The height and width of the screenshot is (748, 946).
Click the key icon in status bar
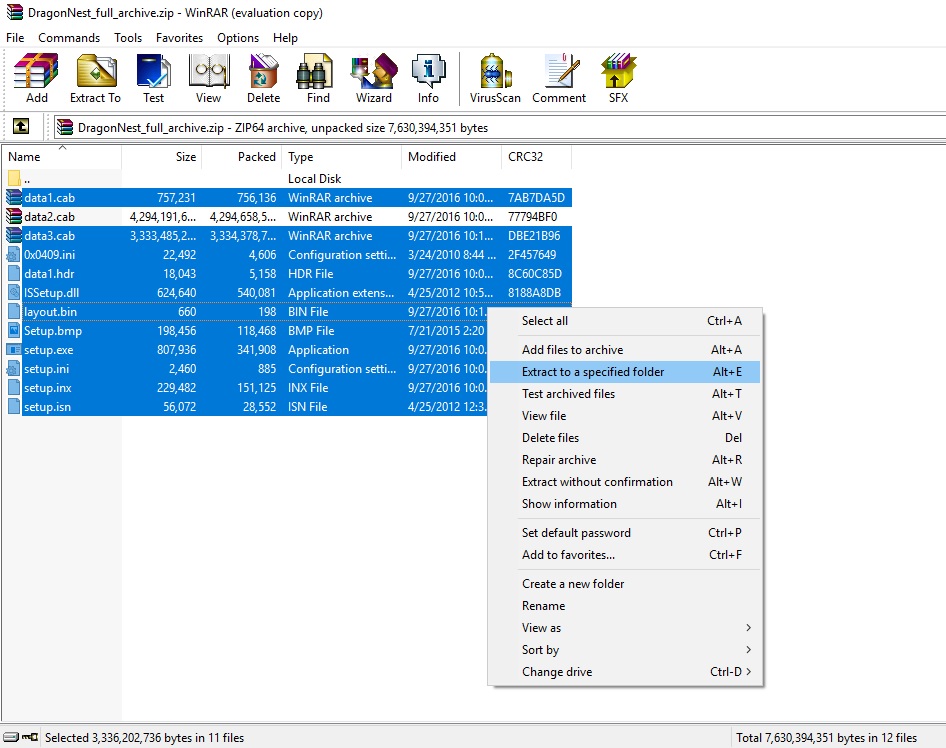pyautogui.click(x=30, y=737)
